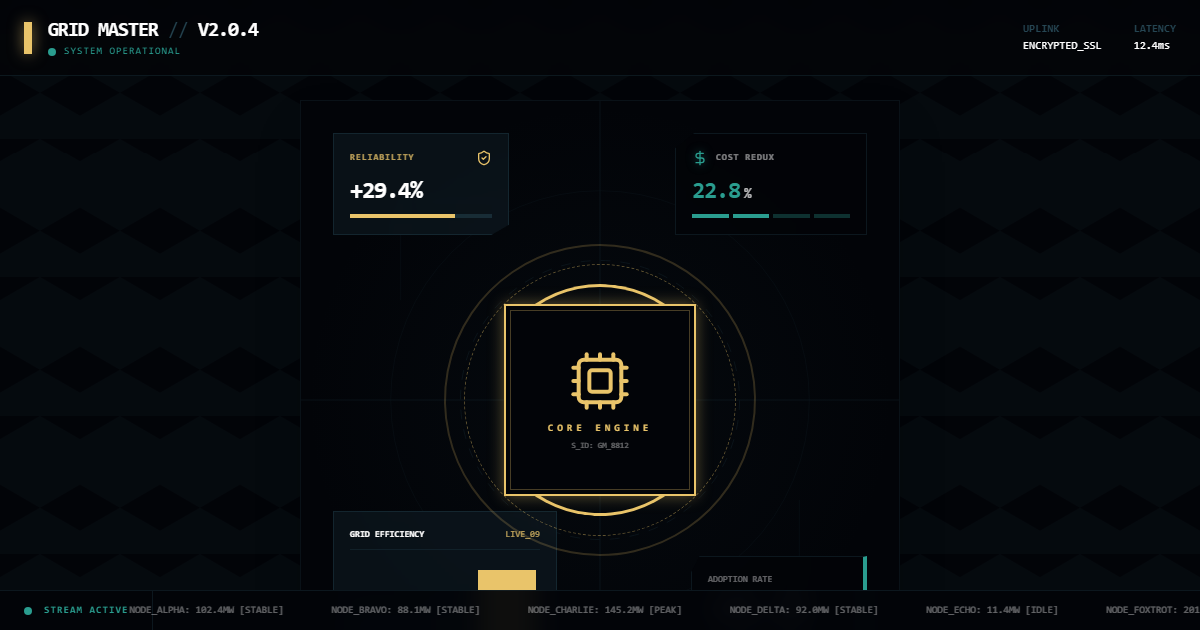Click the STREAM ACTIVE indicator dot in status bar

pos(29,610)
